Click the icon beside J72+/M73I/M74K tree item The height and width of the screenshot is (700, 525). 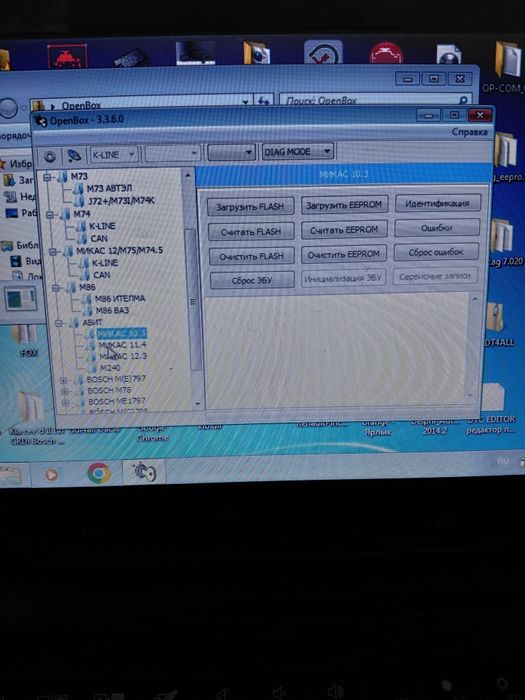pyautogui.click(x=80, y=200)
